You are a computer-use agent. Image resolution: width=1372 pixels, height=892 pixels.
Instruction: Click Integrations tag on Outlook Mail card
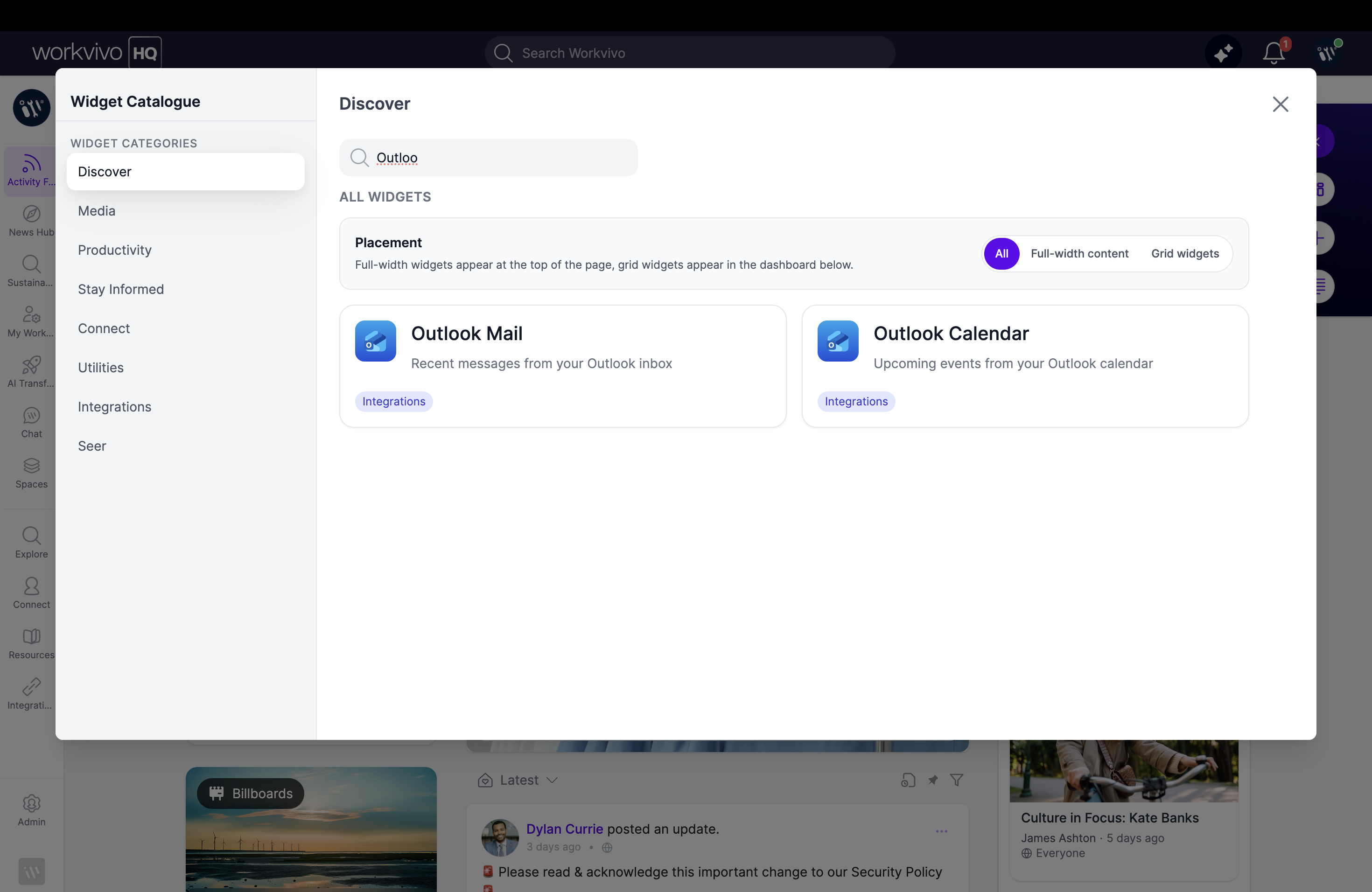point(394,402)
